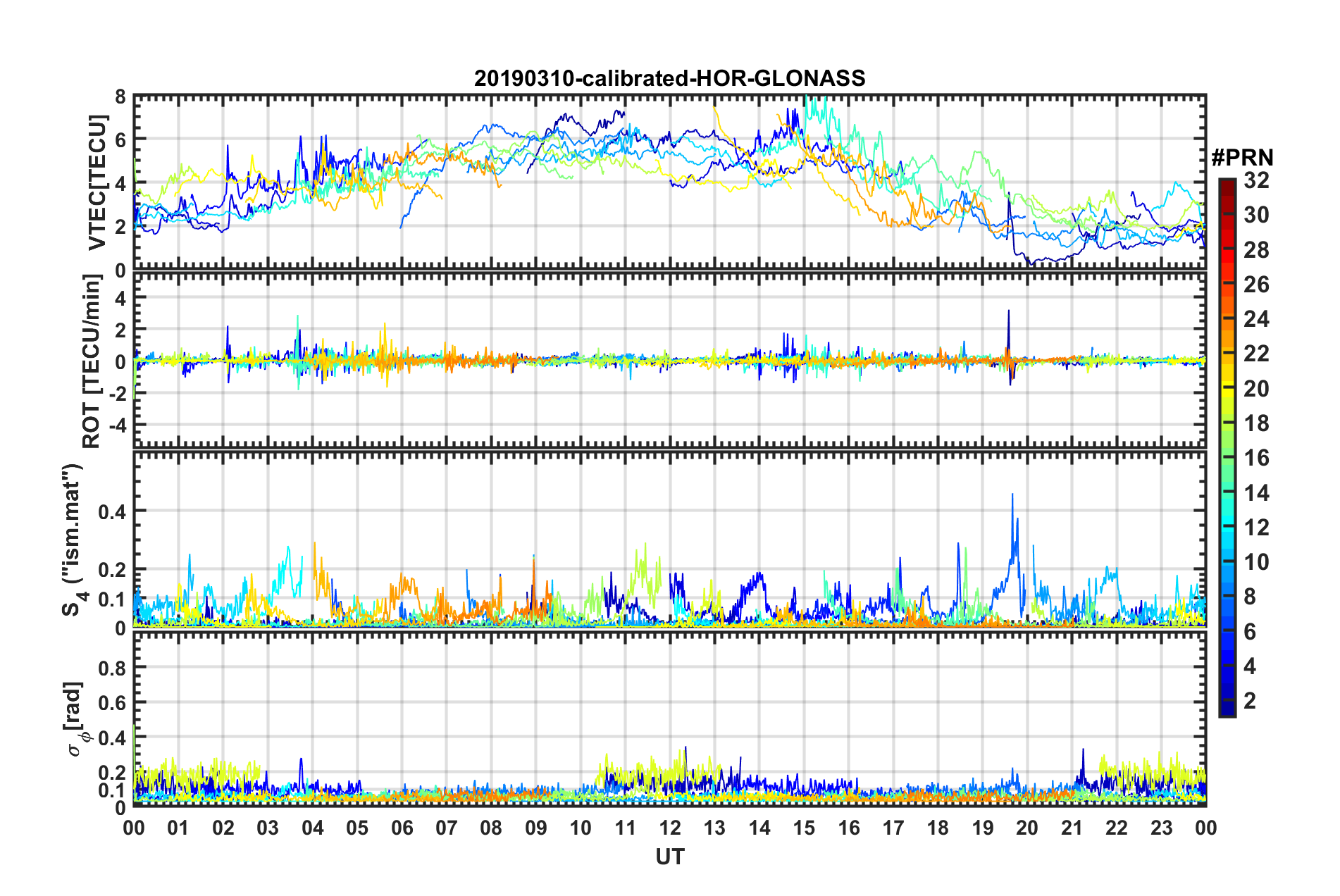Screen dimensions: 1340x896
Task: Select the 12 label on the PRN colorbar
Action: coord(1256,528)
